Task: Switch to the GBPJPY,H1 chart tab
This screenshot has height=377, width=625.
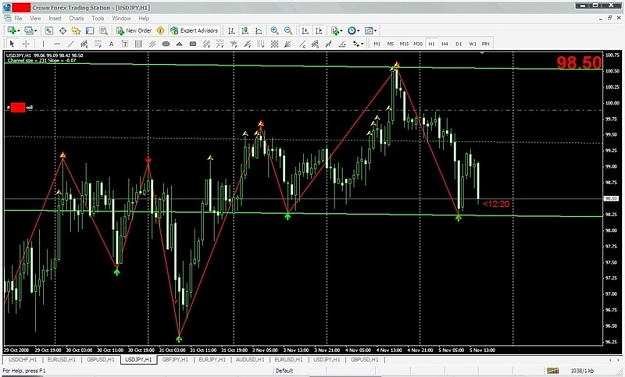Action: point(175,360)
